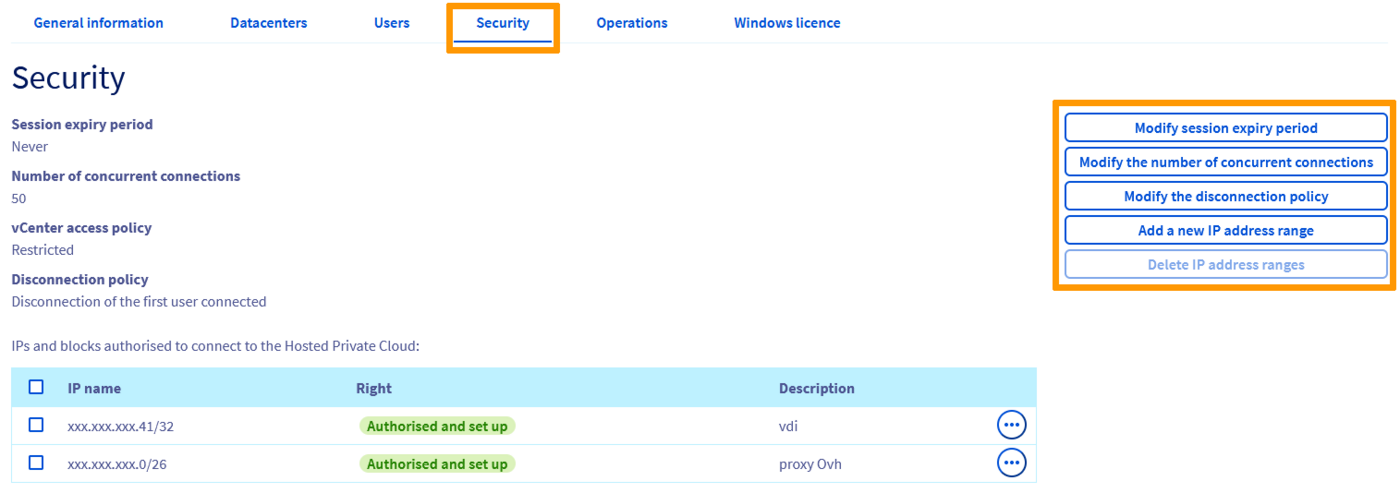Click Delete IP address ranges button
Viewport: 1400px width, 493px height.
[1225, 265]
